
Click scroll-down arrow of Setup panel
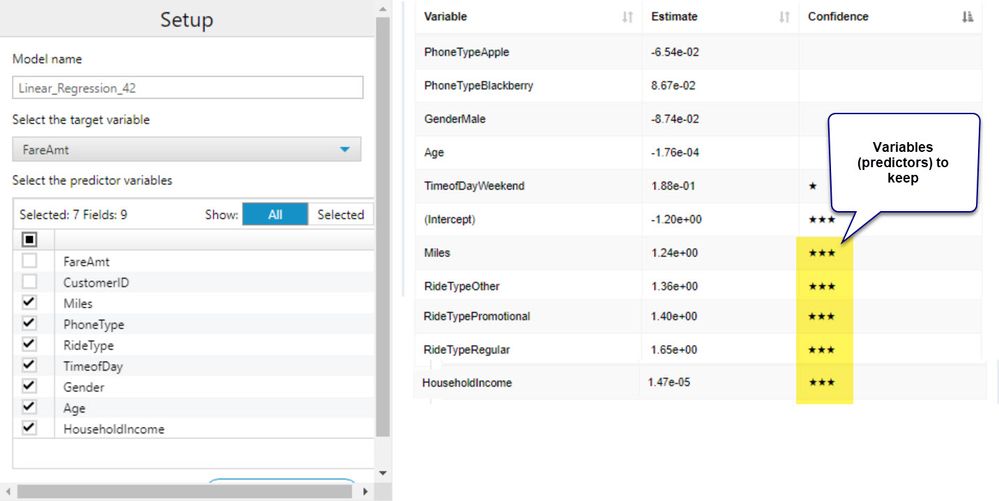382,473
